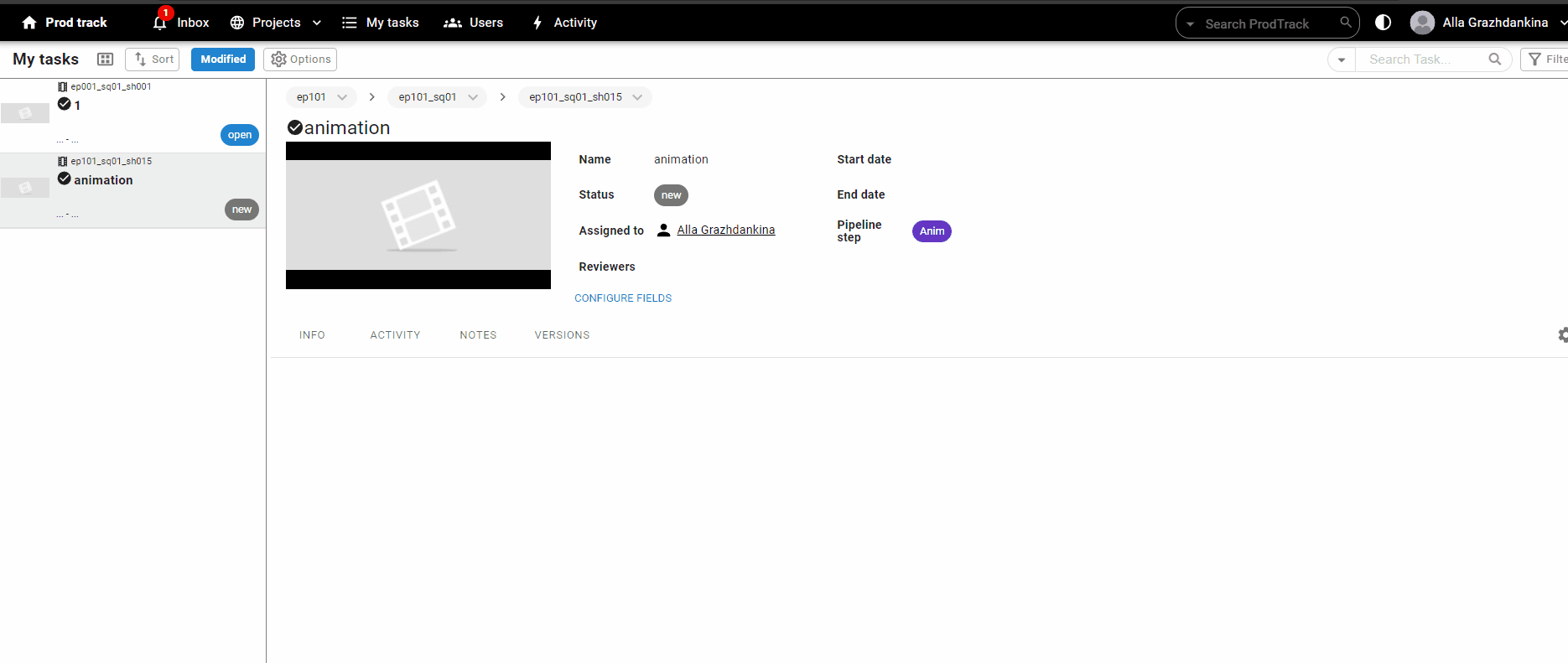Image resolution: width=1568 pixels, height=663 pixels.
Task: Open Inbox notification bell
Action: [x=160, y=23]
